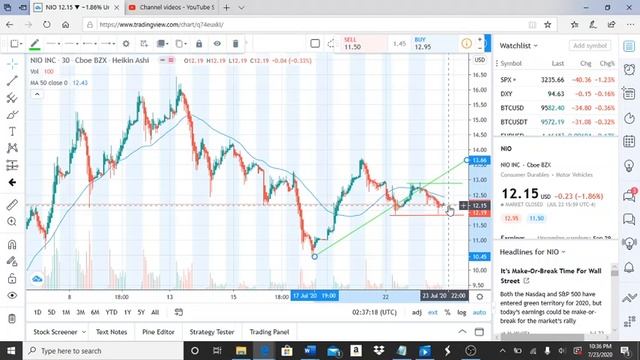This screenshot has height=360, width=640.
Task: Open Strategy Tester tab
Action: click(x=212, y=332)
